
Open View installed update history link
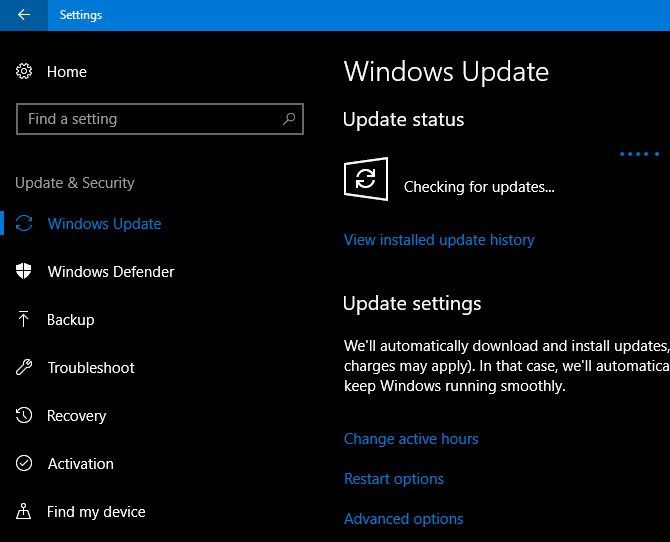click(439, 240)
